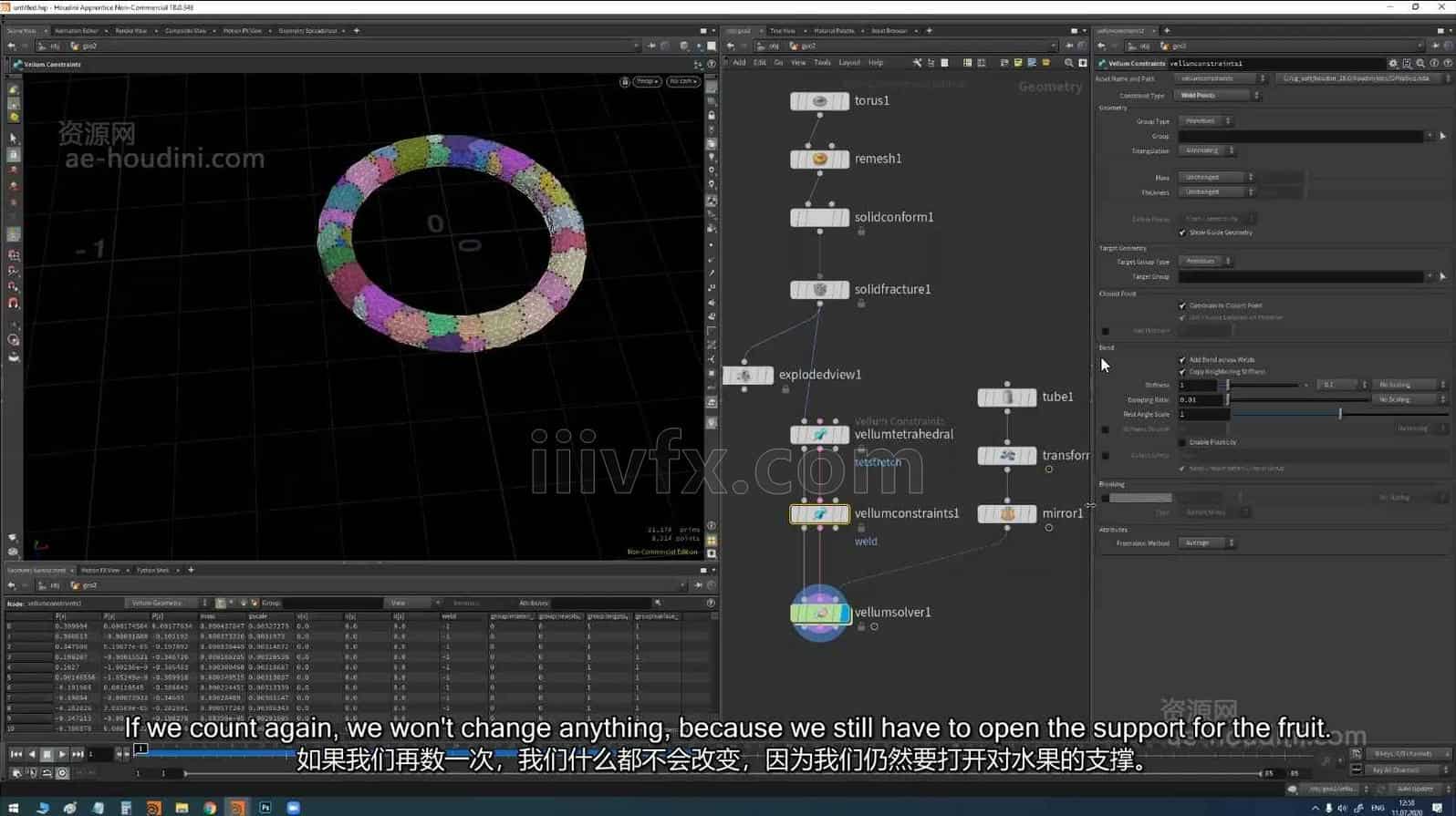Open network editor find node magnifier
This screenshot has height=816, width=1456.
[1069, 63]
